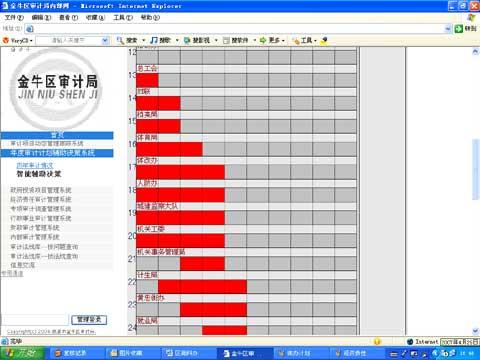This screenshot has width=480, height=360.
Task: Expand the dropdown arrow next to 搜影视
Action: click(x=216, y=40)
